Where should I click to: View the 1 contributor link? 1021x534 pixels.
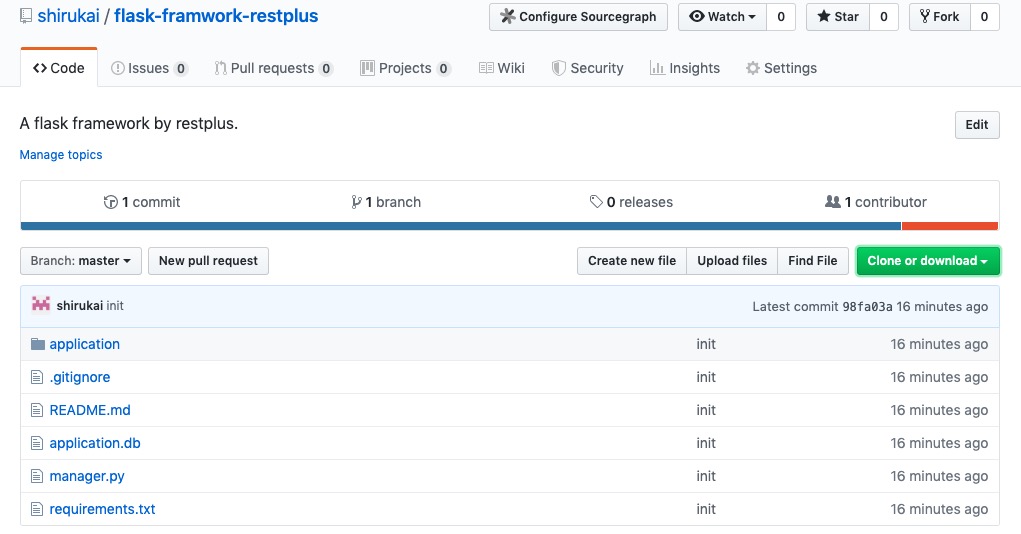[876, 202]
